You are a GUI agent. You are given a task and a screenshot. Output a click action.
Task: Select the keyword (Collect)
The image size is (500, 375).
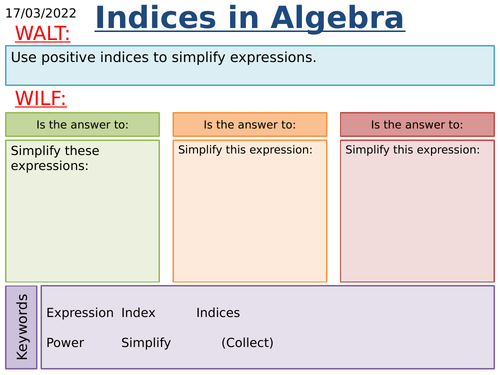tap(247, 343)
